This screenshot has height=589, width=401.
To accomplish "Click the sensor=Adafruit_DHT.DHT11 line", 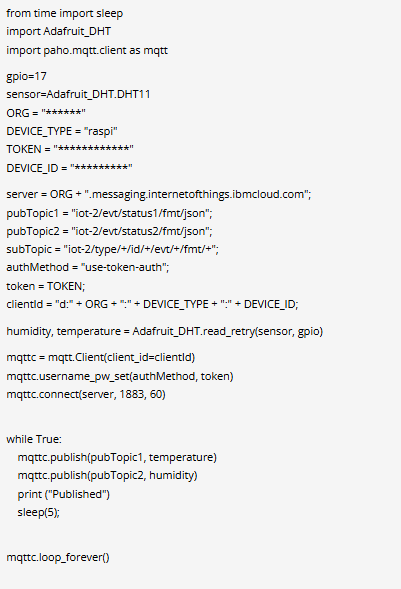I will click(78, 94).
